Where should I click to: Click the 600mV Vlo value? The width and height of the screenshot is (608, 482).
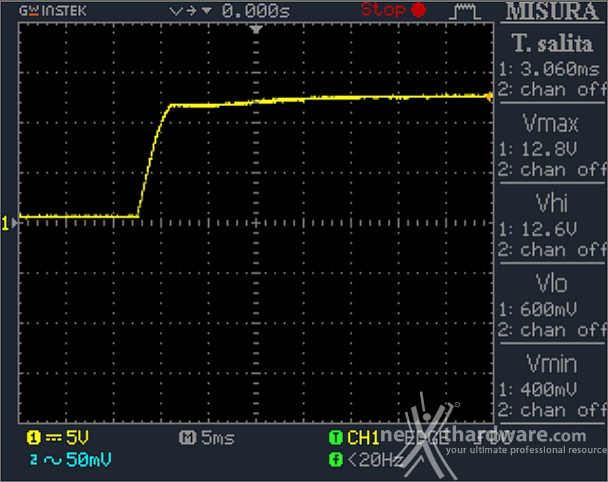tap(548, 309)
